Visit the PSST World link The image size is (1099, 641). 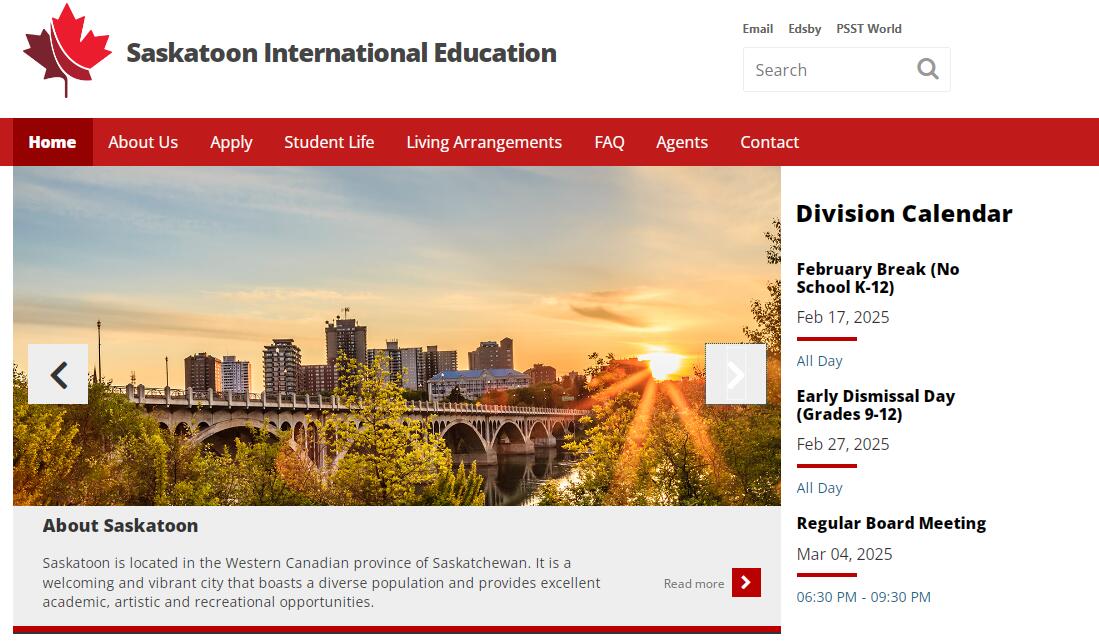click(868, 29)
